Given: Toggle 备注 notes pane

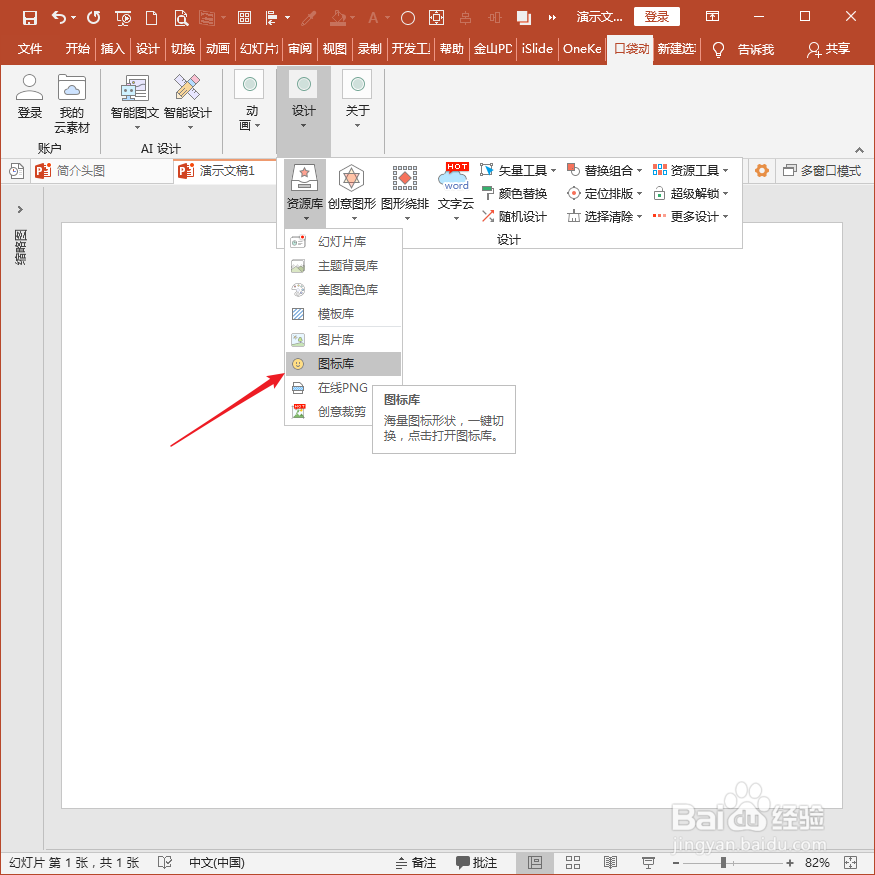Looking at the screenshot, I should coord(416,863).
